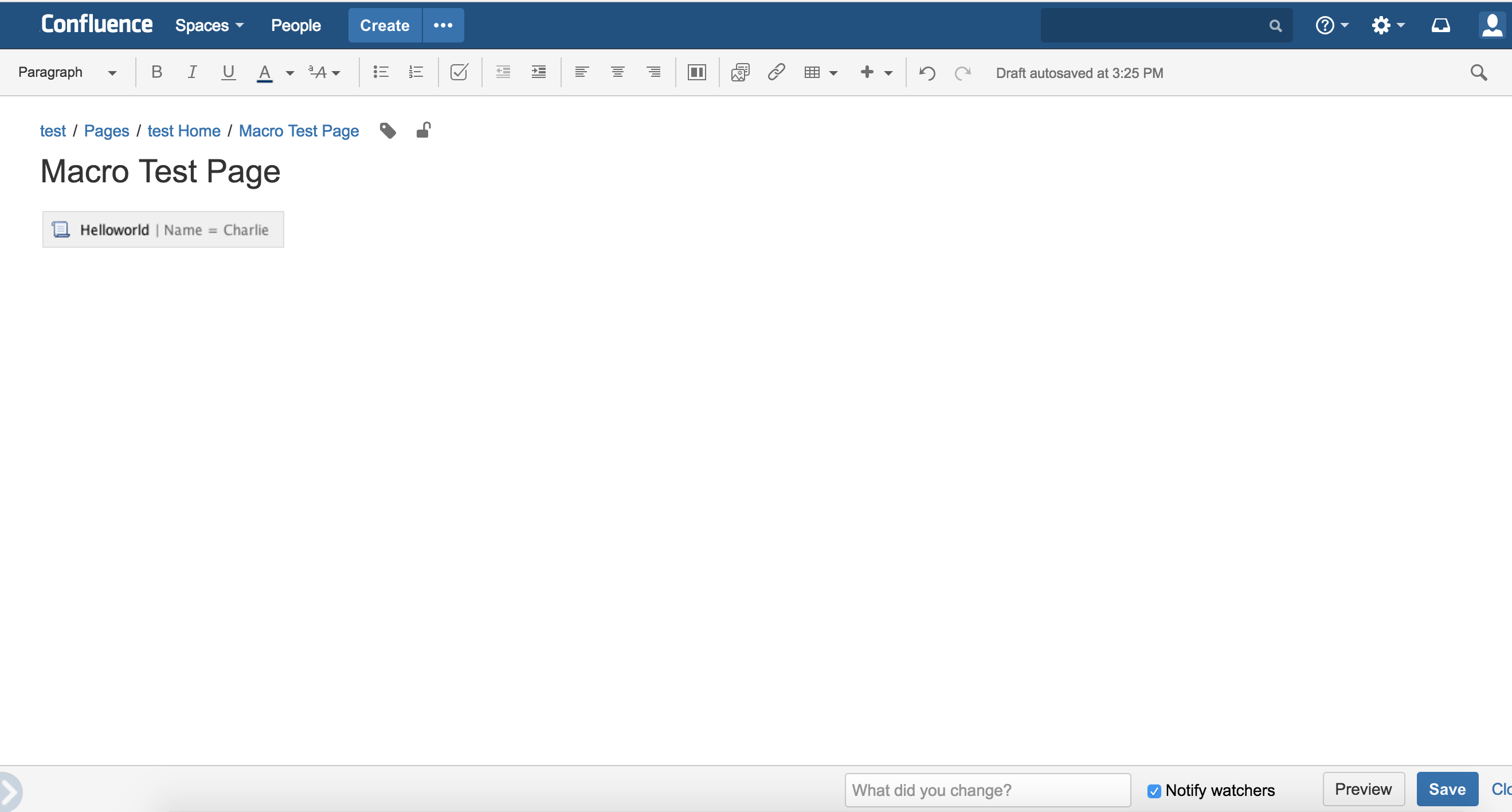Open the Paragraph style dropdown
Image resolution: width=1512 pixels, height=812 pixels.
point(66,72)
